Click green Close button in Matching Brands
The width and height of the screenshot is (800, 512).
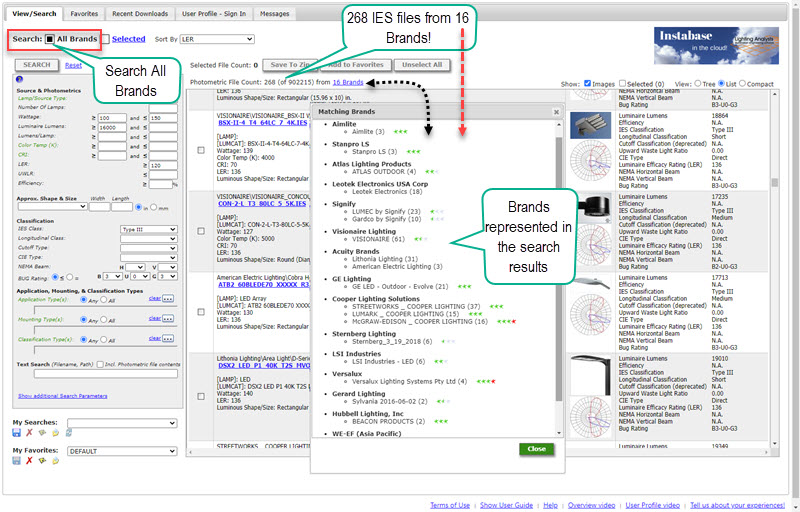point(537,449)
